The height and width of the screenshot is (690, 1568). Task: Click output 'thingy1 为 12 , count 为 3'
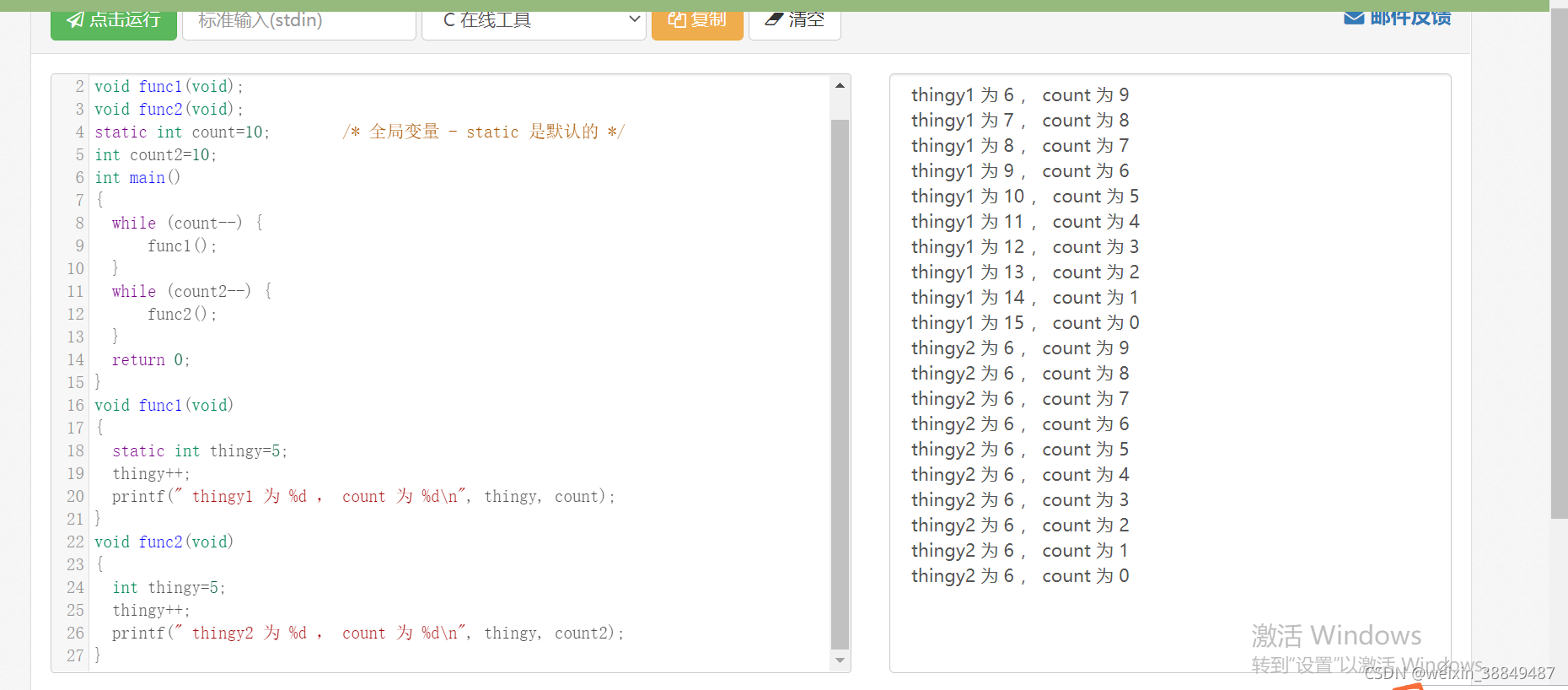click(1025, 246)
